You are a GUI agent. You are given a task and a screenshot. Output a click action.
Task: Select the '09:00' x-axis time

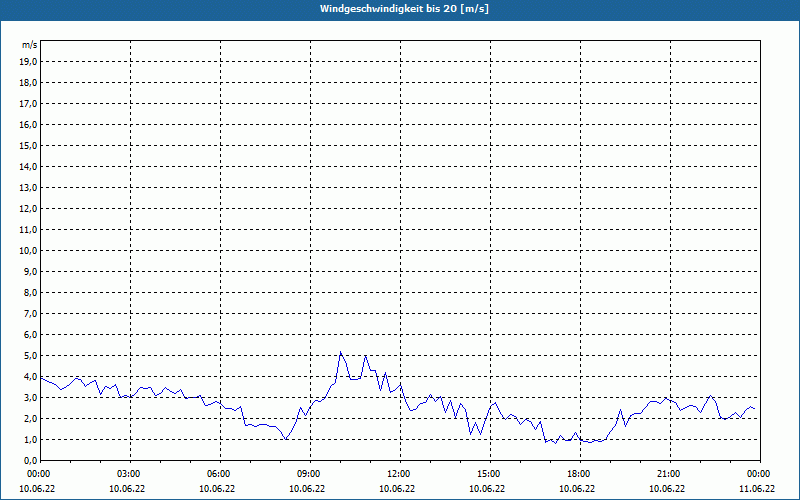[308, 474]
